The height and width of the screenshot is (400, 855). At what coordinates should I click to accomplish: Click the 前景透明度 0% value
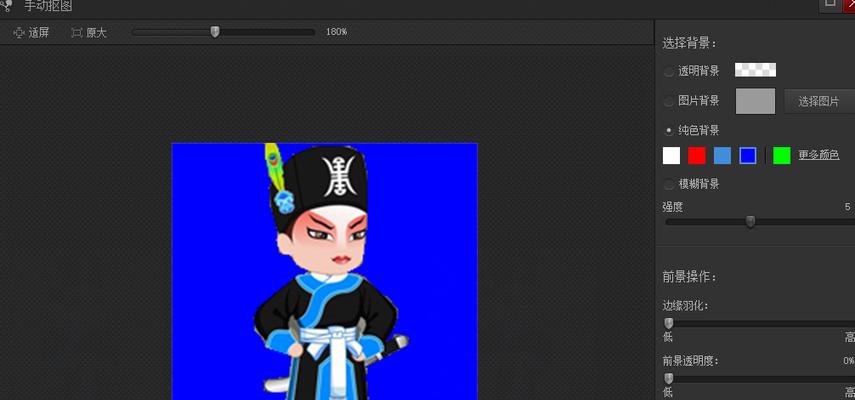click(848, 361)
